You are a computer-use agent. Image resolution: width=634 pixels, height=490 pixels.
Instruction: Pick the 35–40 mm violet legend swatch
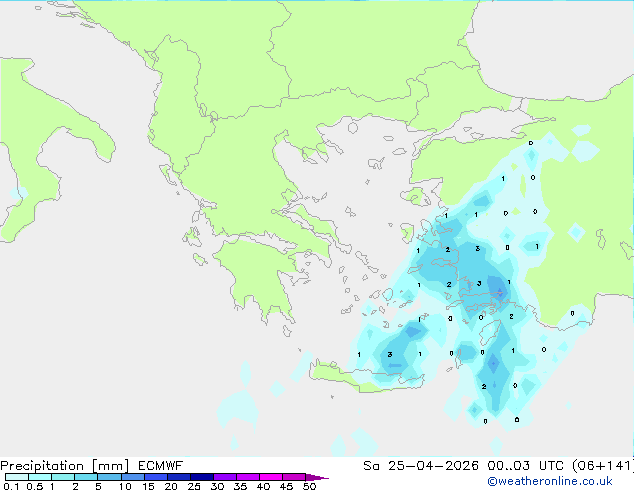tap(248, 477)
